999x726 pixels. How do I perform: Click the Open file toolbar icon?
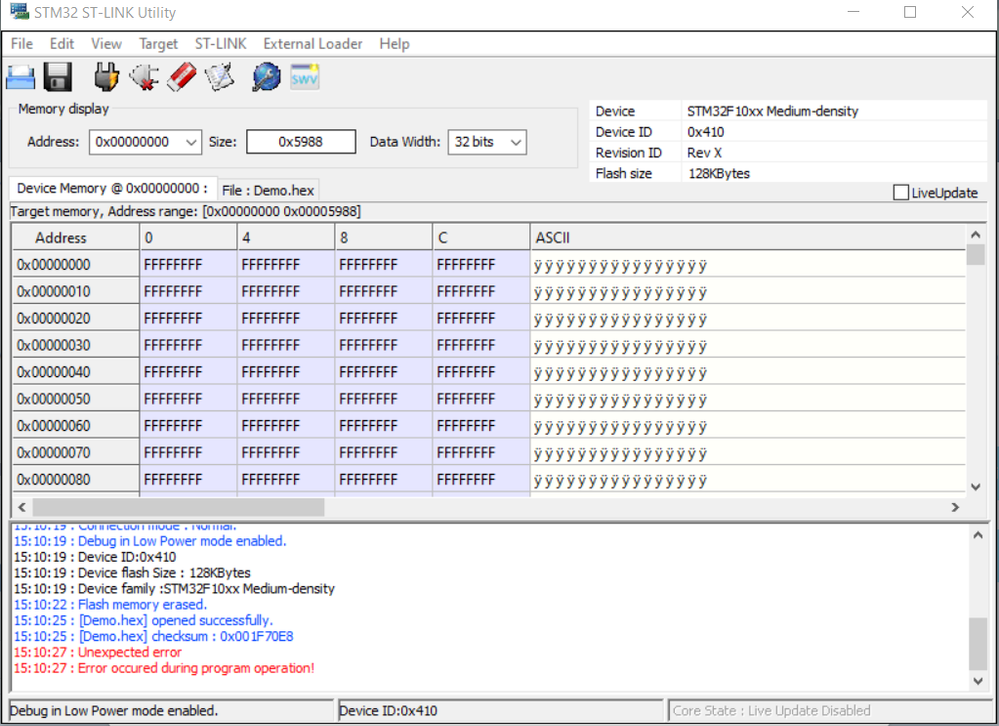click(x=20, y=78)
